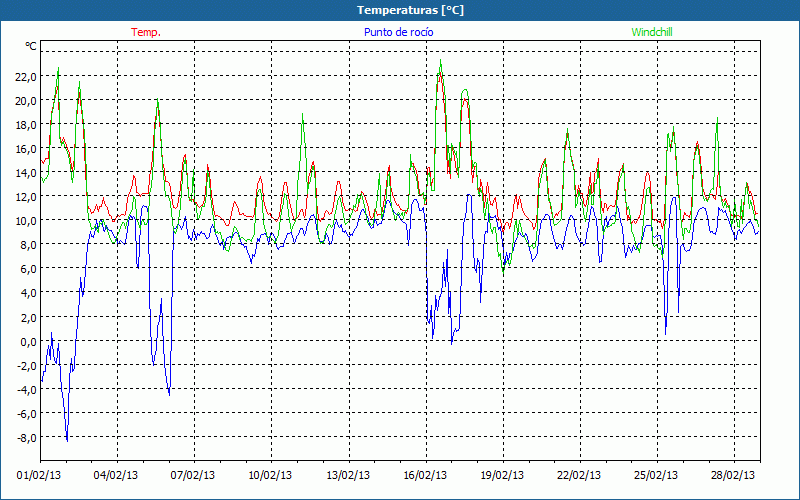Click the 25/02/13 date label
The width and height of the screenshot is (800, 500).
[x=656, y=475]
